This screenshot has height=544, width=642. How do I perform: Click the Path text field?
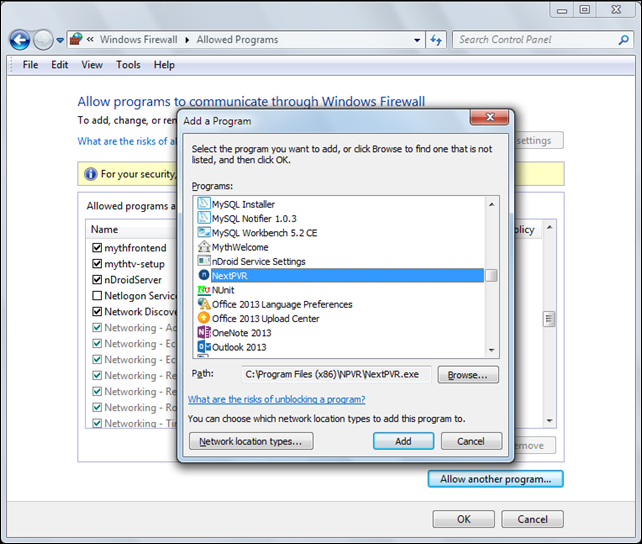[x=336, y=375]
